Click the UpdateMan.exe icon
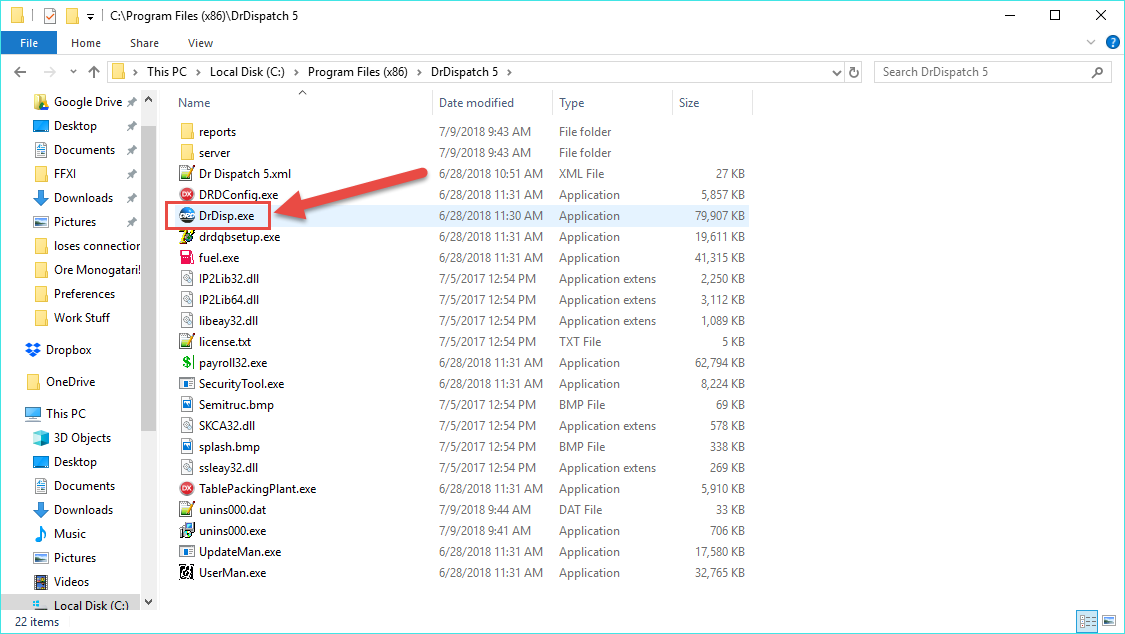This screenshot has width=1125, height=634. click(187, 552)
